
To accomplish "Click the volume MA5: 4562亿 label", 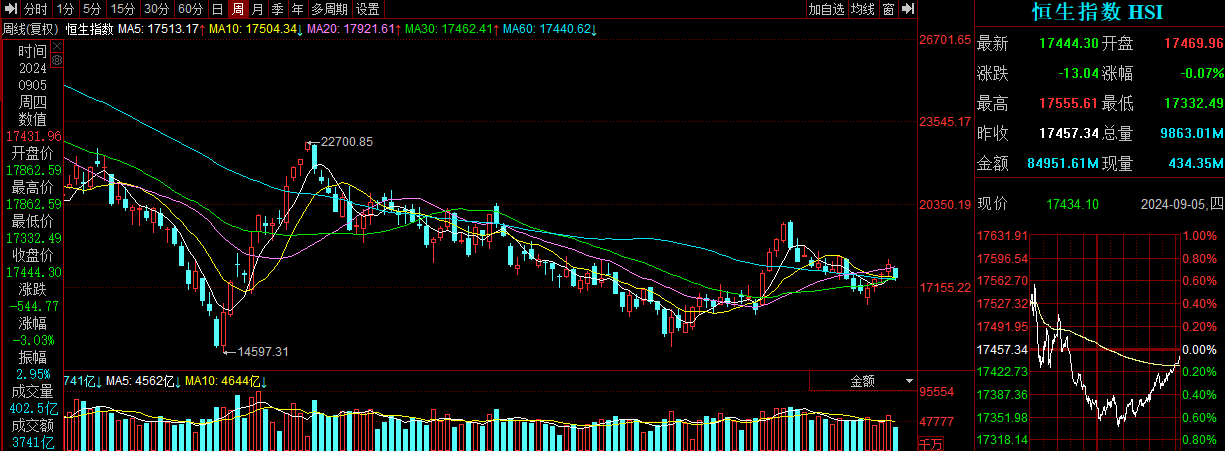I will pos(142,381).
